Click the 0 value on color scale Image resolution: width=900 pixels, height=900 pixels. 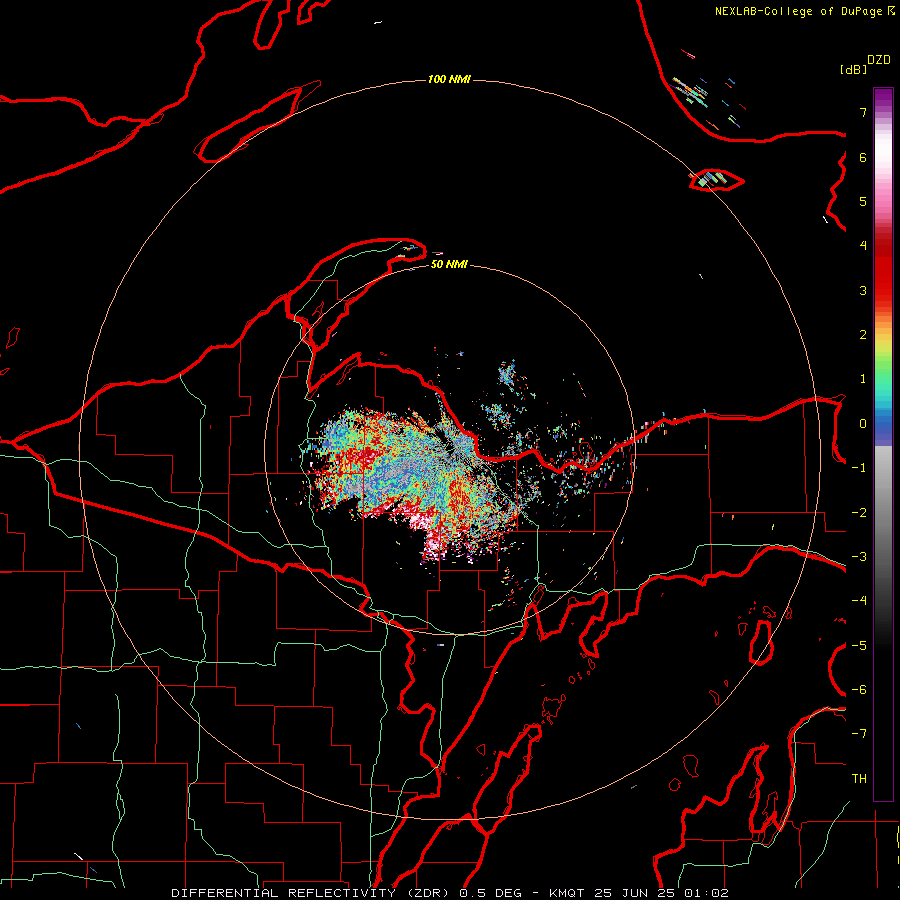tap(863, 424)
